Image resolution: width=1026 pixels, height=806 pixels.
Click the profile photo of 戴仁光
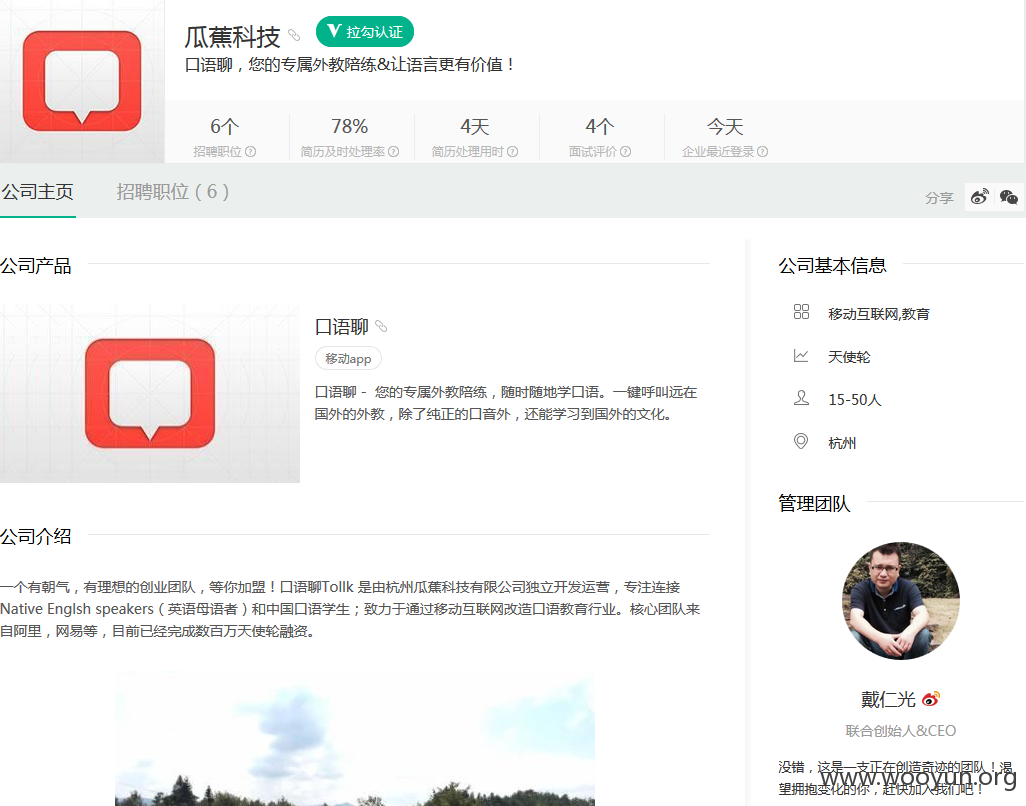point(900,601)
